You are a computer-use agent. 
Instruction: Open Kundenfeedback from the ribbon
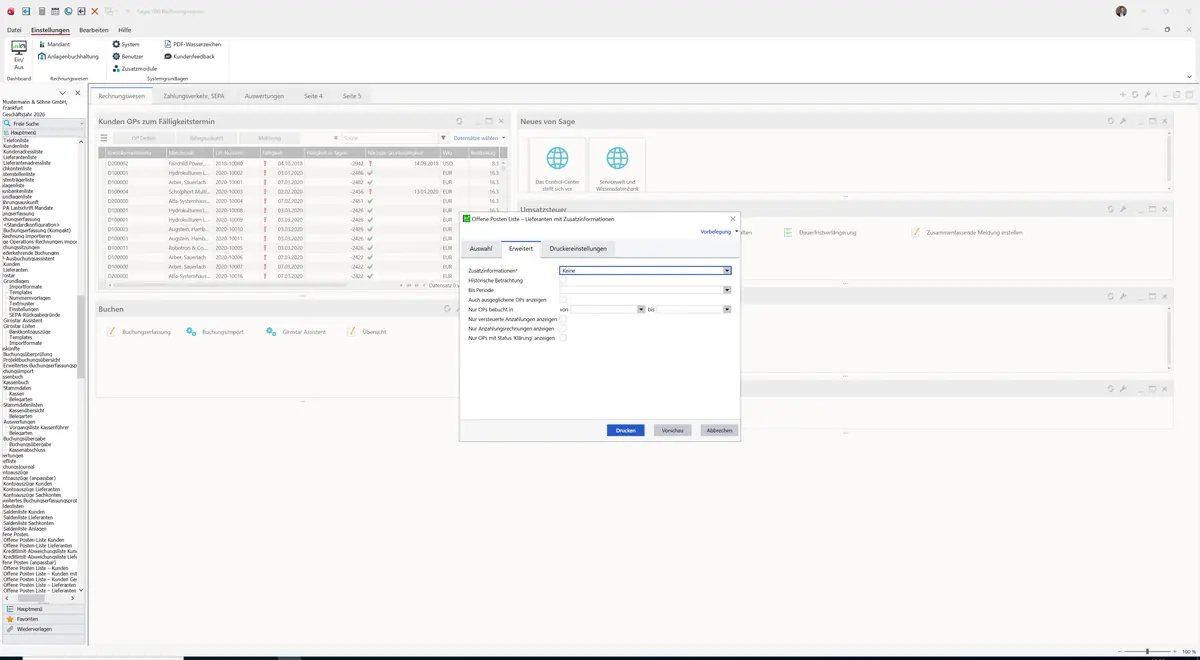pyautogui.click(x=189, y=56)
